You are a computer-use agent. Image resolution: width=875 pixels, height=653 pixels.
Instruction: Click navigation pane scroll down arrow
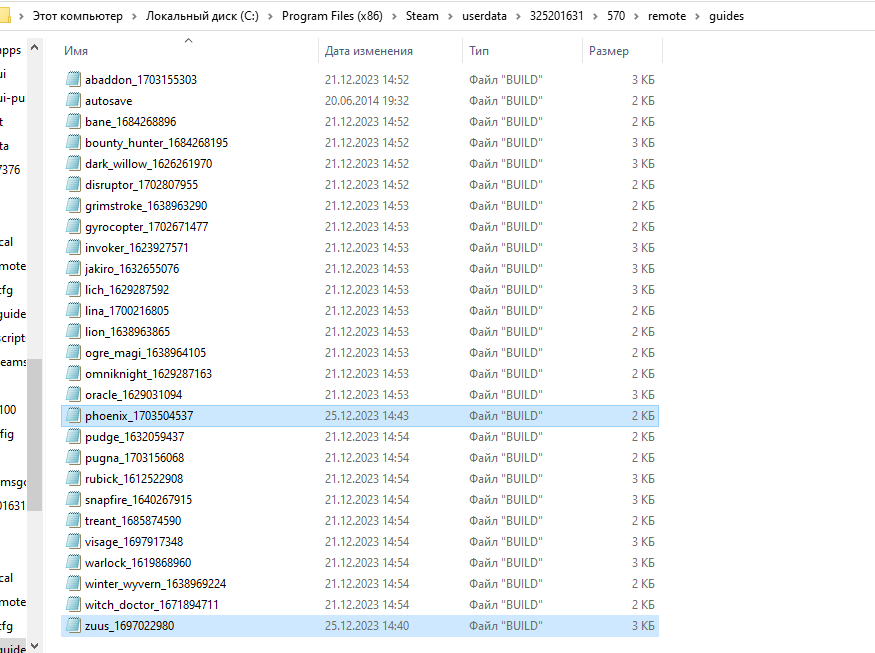(35, 646)
